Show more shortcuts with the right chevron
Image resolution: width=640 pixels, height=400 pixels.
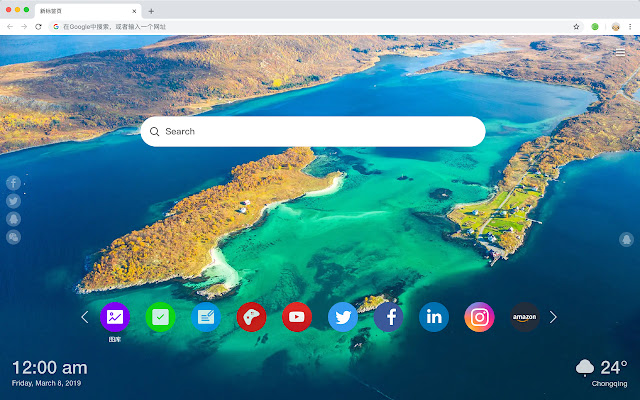553,317
